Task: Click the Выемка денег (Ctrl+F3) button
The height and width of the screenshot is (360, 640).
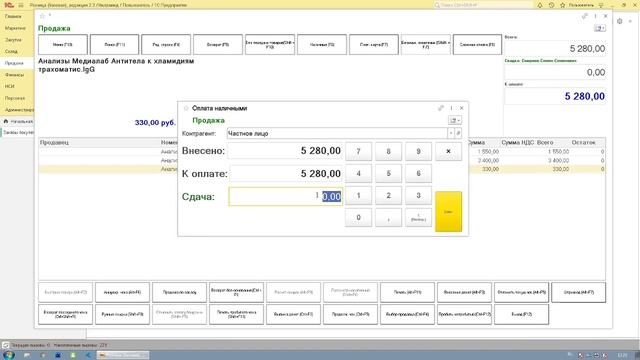Action: point(293,314)
